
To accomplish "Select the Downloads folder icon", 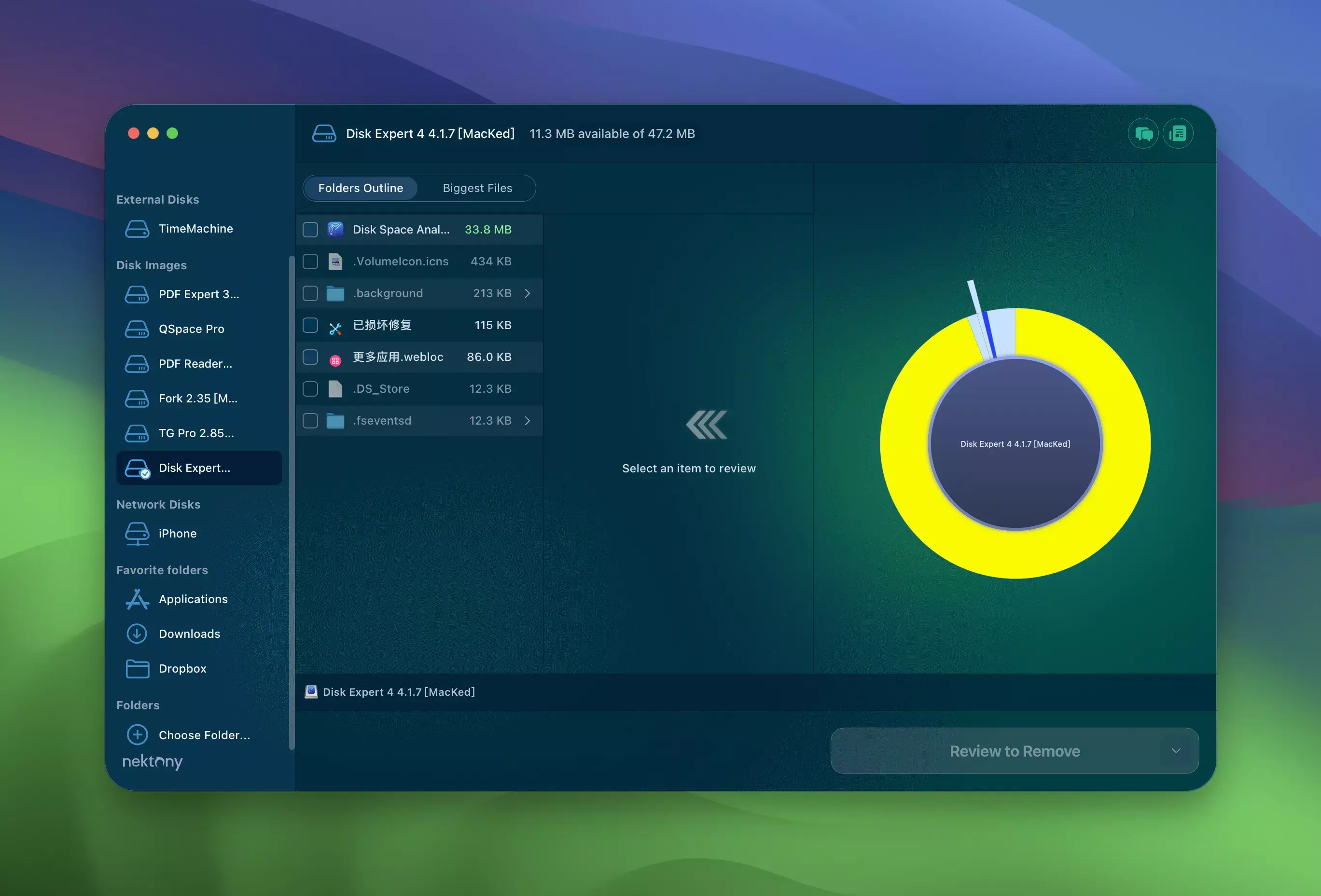I will (x=137, y=634).
